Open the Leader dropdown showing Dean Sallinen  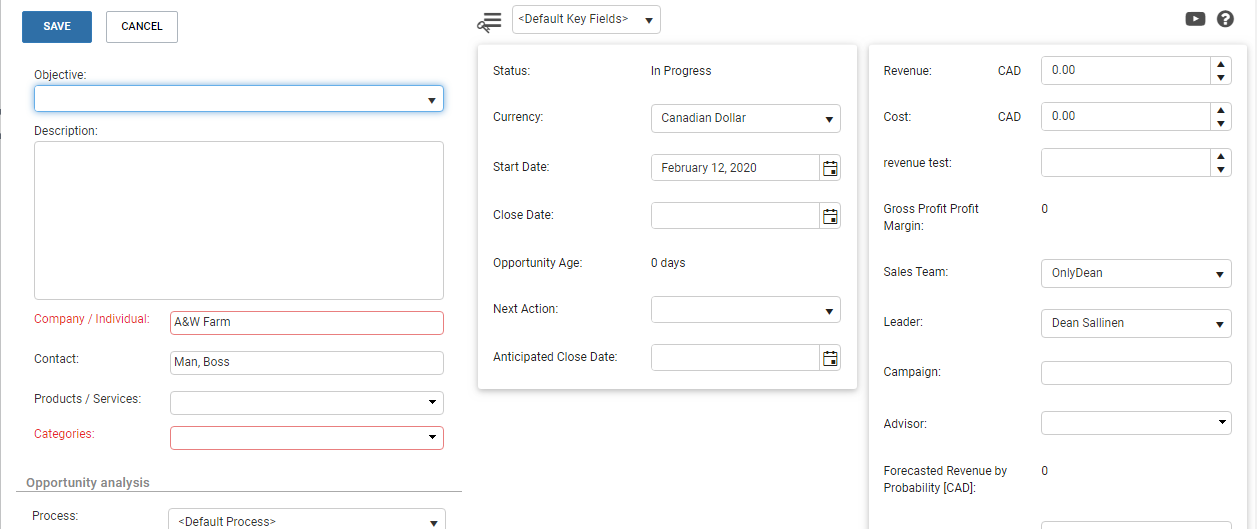[x=1136, y=324]
